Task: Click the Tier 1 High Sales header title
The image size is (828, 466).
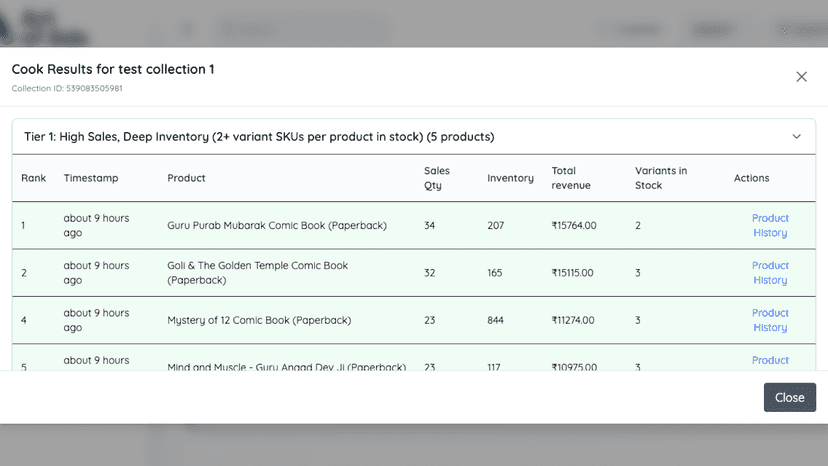Action: (259, 137)
